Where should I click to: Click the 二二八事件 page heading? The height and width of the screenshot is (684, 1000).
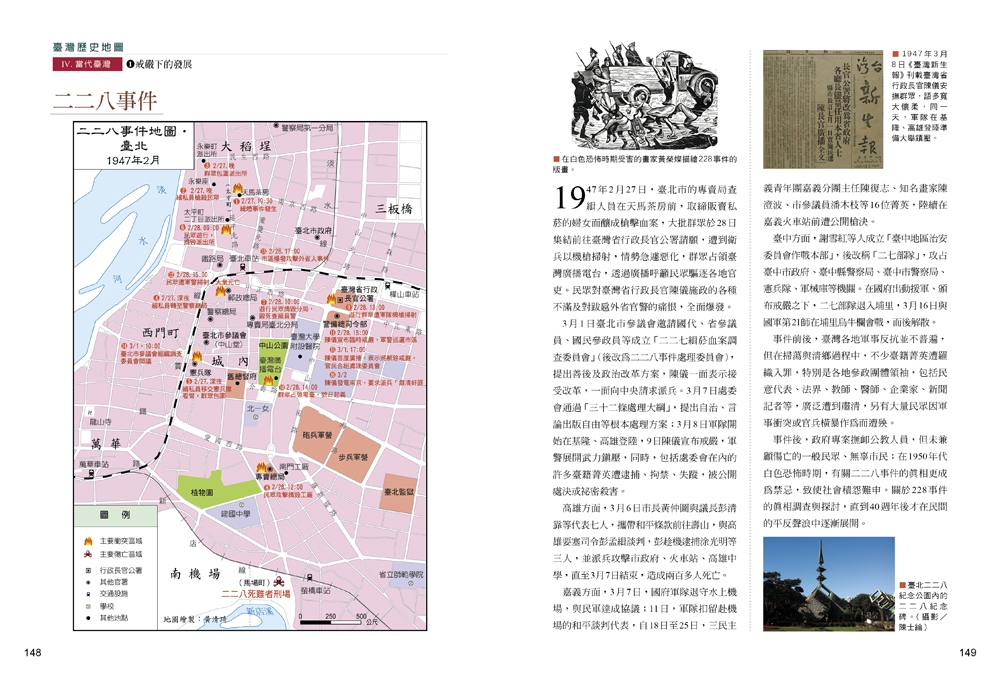point(105,100)
